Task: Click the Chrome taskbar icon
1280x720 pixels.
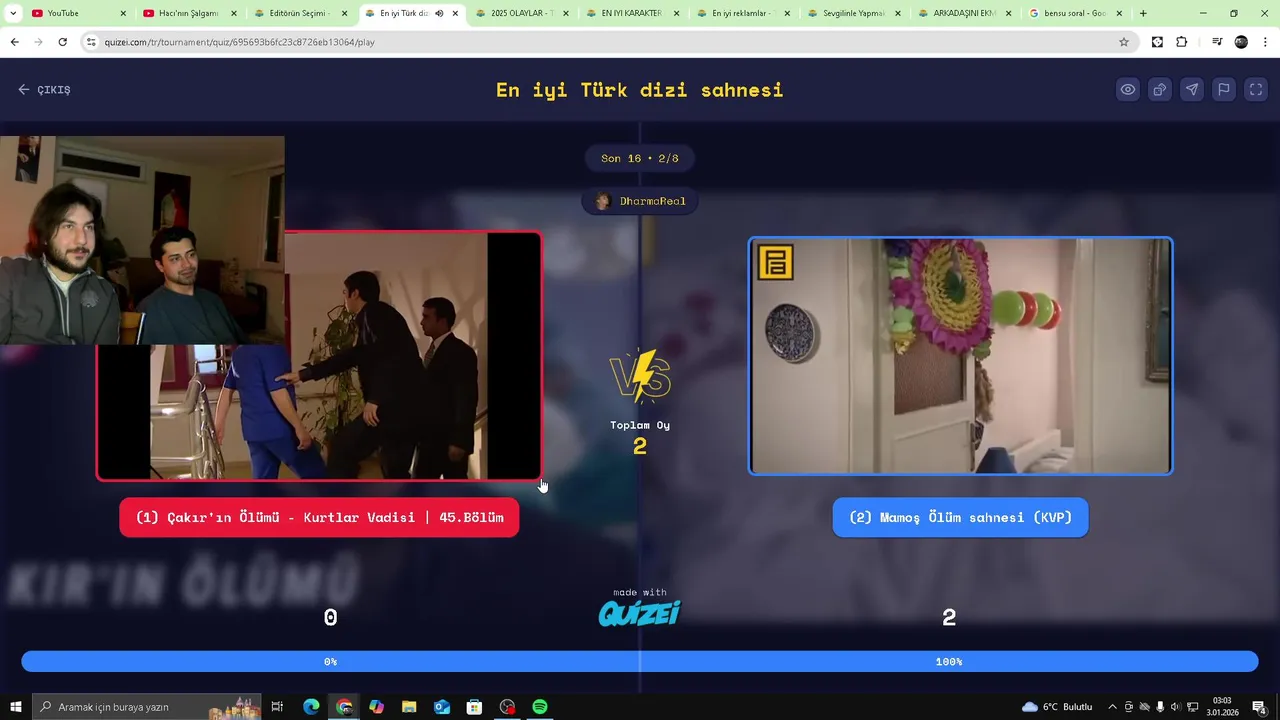Action: [x=344, y=707]
